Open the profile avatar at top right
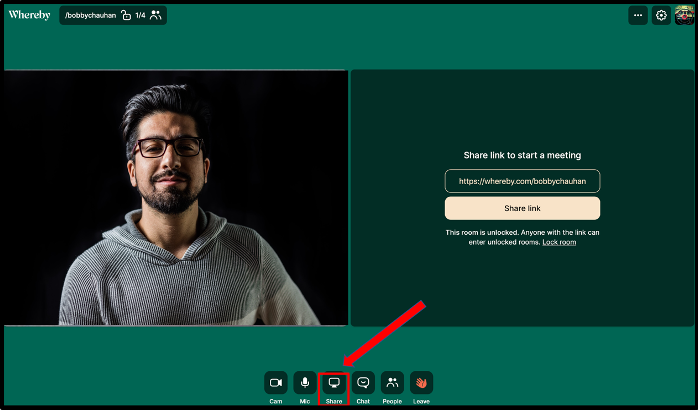Screen dimensions: 698x410 (684, 15)
